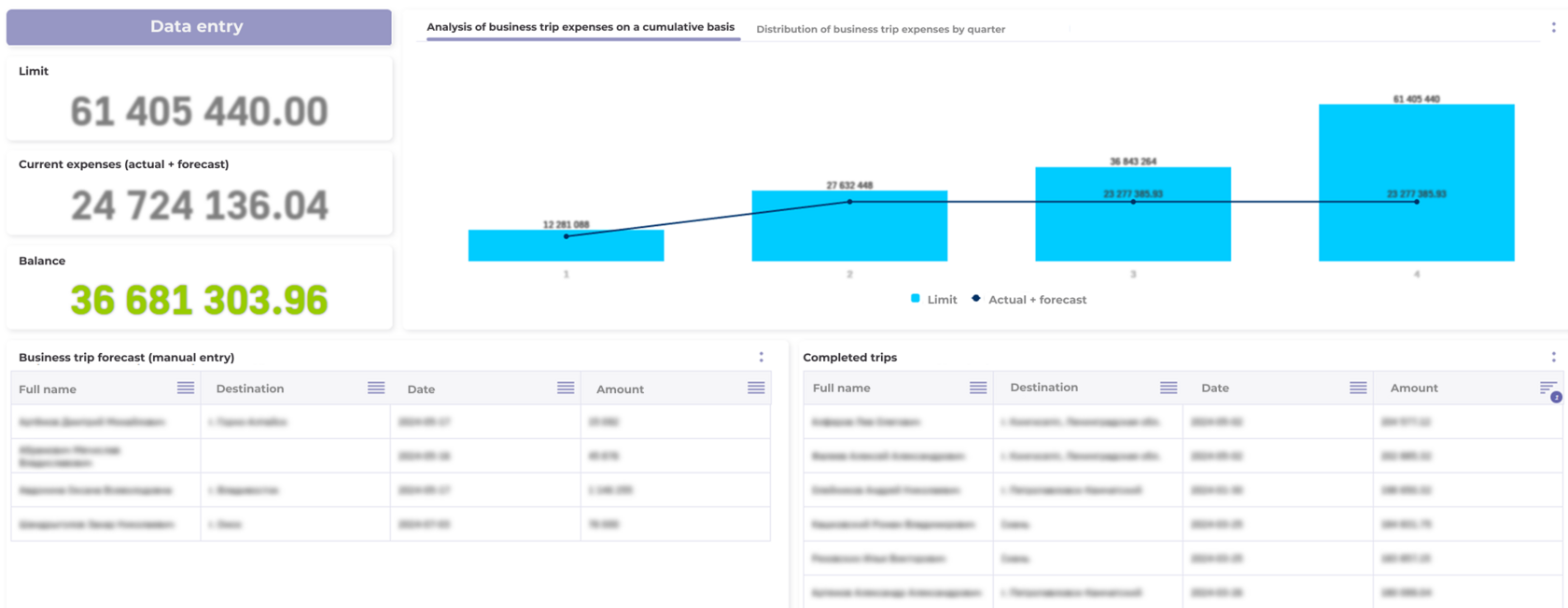Click the line data point on quarter 1
The image size is (1568, 608).
pos(566,236)
